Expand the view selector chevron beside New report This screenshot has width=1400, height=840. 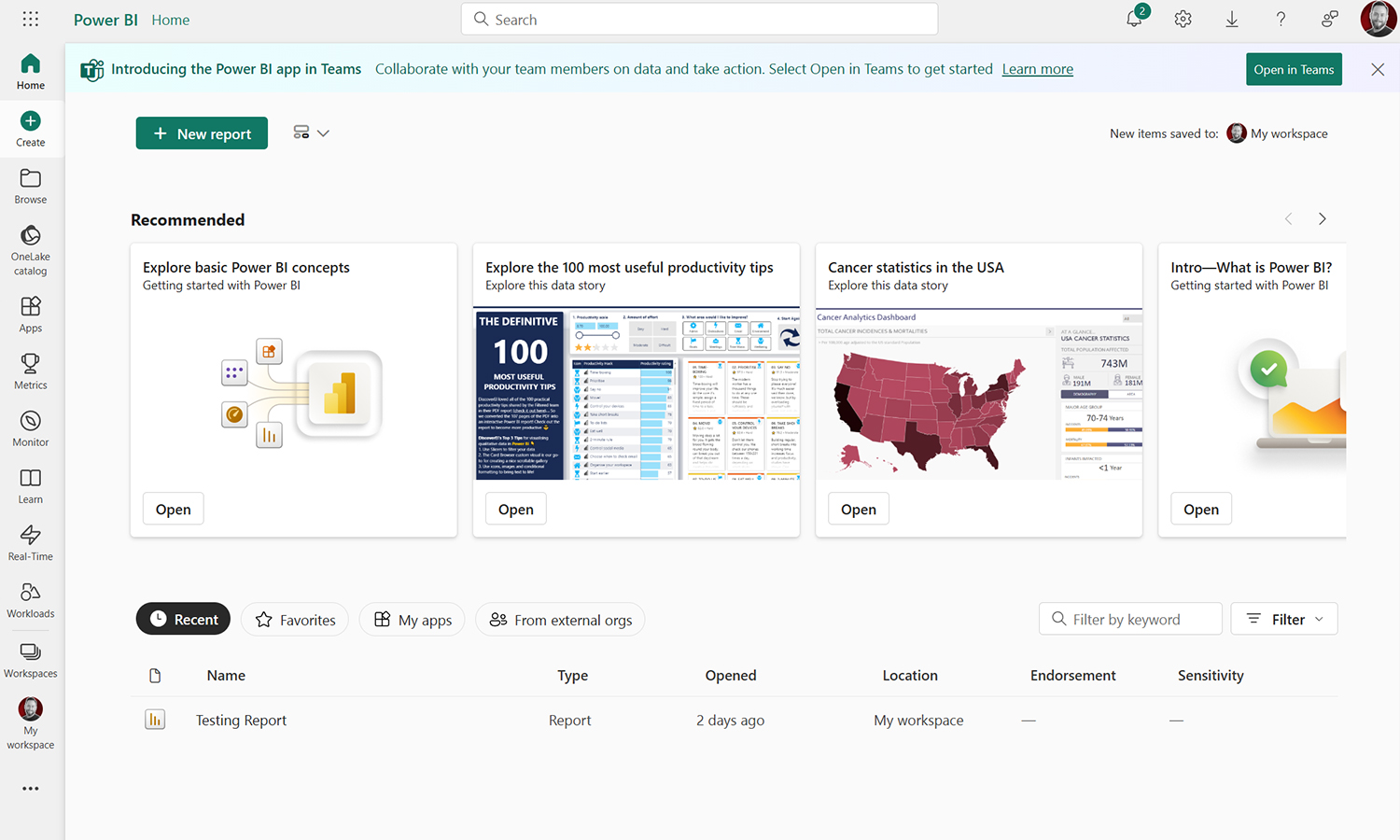point(323,133)
